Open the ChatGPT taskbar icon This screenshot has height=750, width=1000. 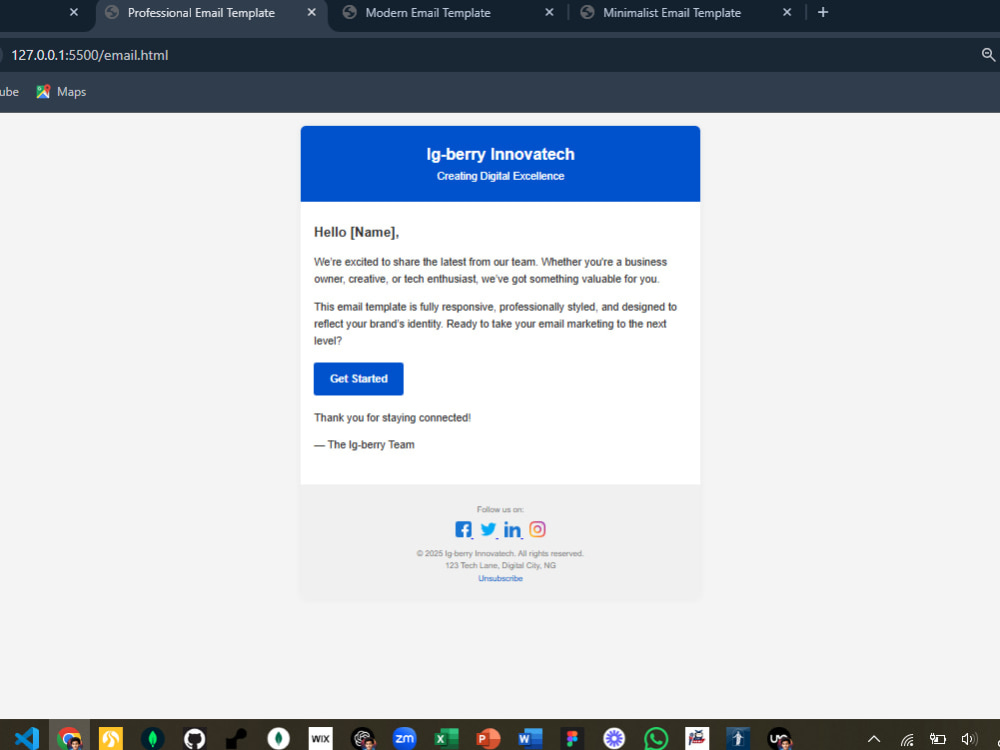[x=363, y=739]
